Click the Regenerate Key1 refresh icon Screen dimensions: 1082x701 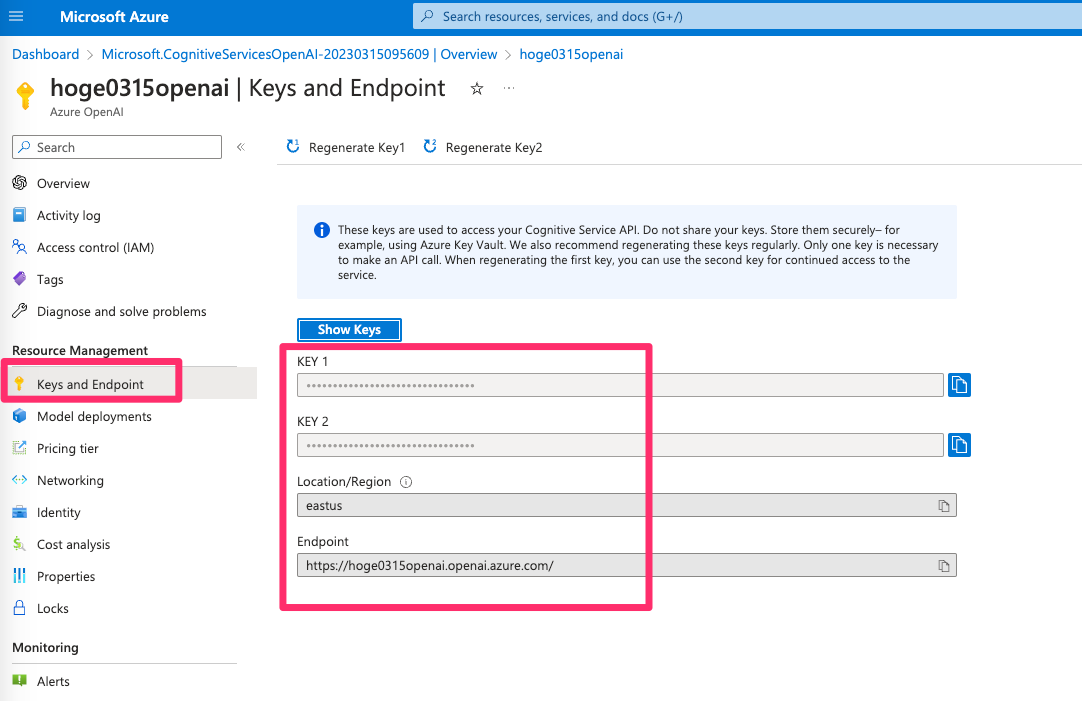(x=293, y=146)
